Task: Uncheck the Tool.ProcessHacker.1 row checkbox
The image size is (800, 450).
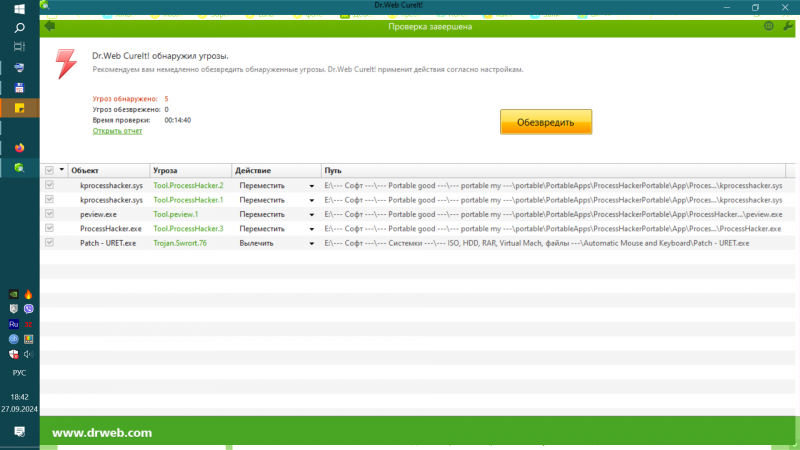Action: pos(49,199)
